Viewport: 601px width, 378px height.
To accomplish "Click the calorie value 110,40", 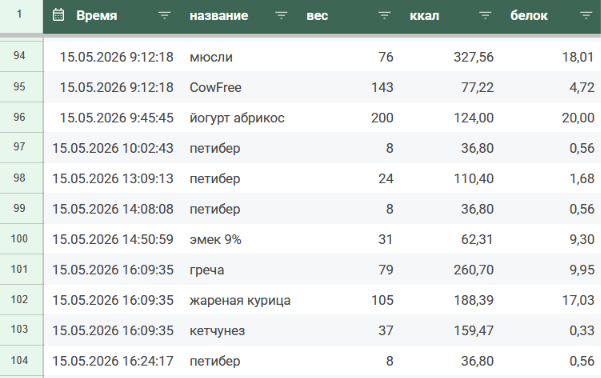I will click(x=474, y=178).
